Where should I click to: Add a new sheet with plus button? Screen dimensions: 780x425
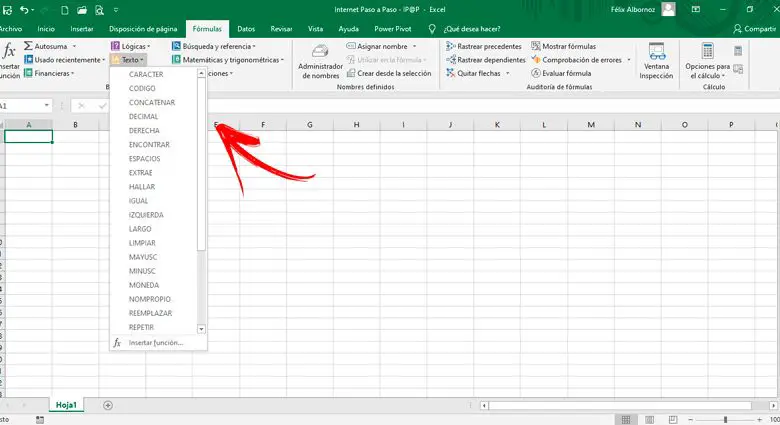108,405
